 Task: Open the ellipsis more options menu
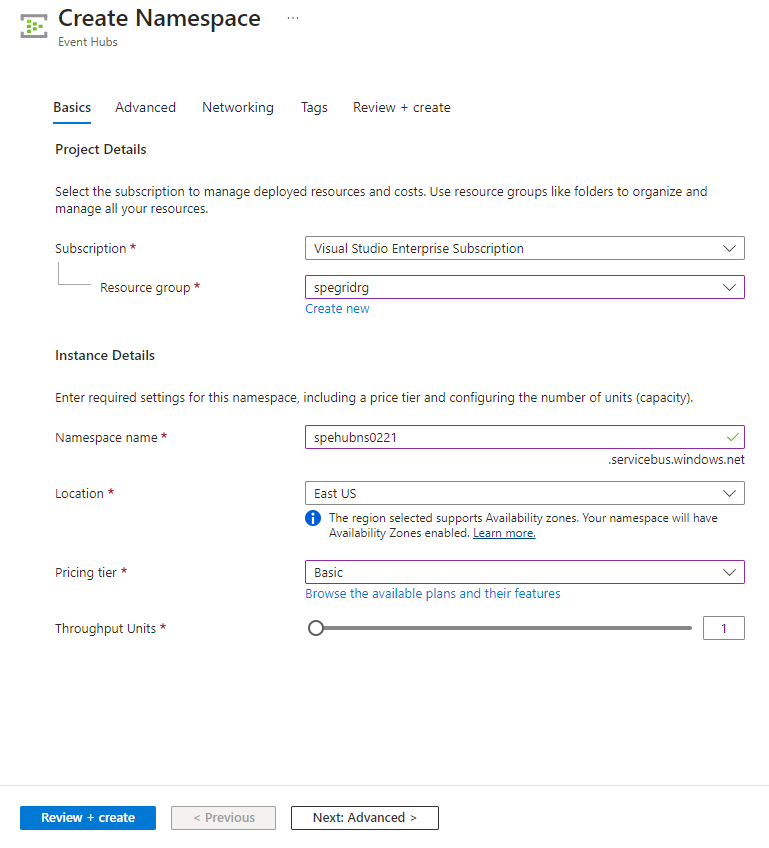click(293, 18)
